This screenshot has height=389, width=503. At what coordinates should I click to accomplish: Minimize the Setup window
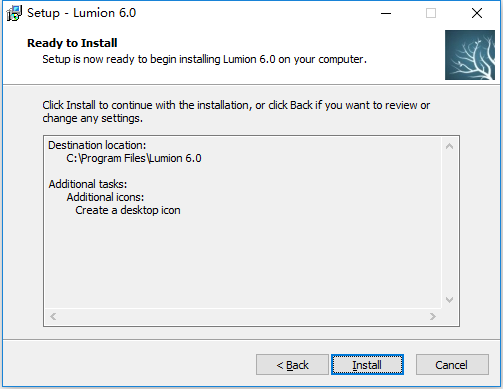(386, 13)
